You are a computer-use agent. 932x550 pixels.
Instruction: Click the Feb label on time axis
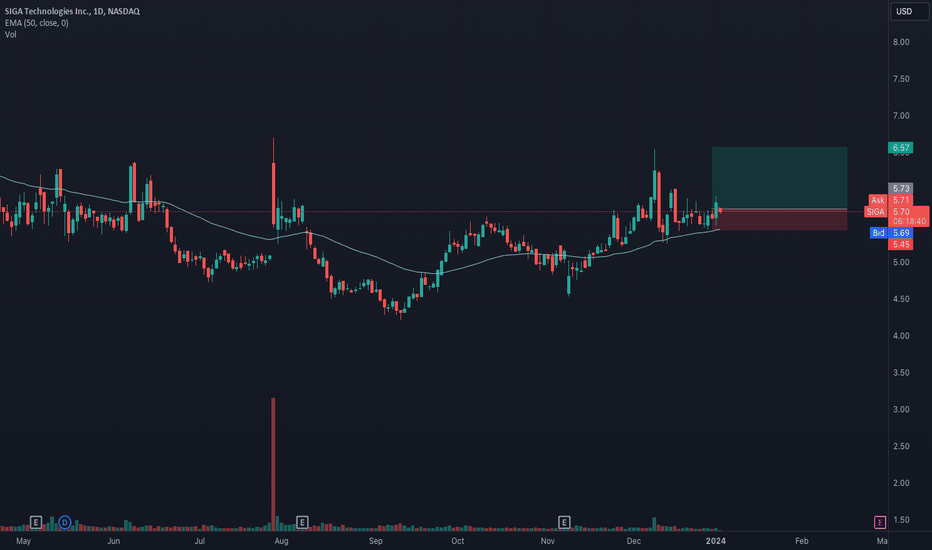pos(802,541)
